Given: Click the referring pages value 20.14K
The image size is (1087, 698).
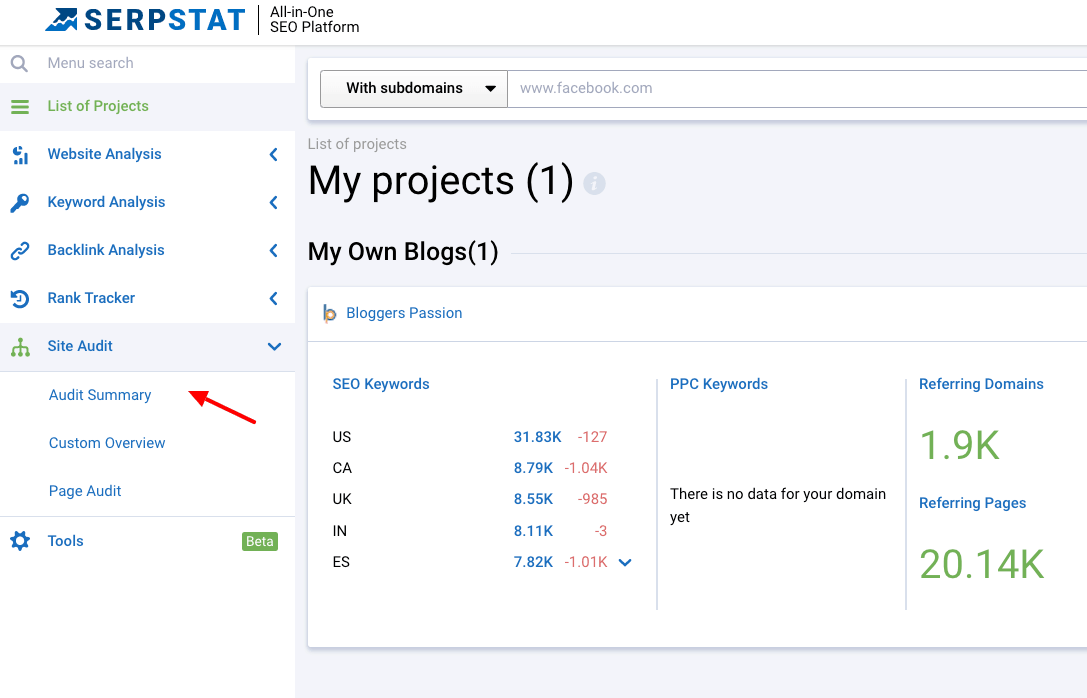Looking at the screenshot, I should (x=982, y=564).
